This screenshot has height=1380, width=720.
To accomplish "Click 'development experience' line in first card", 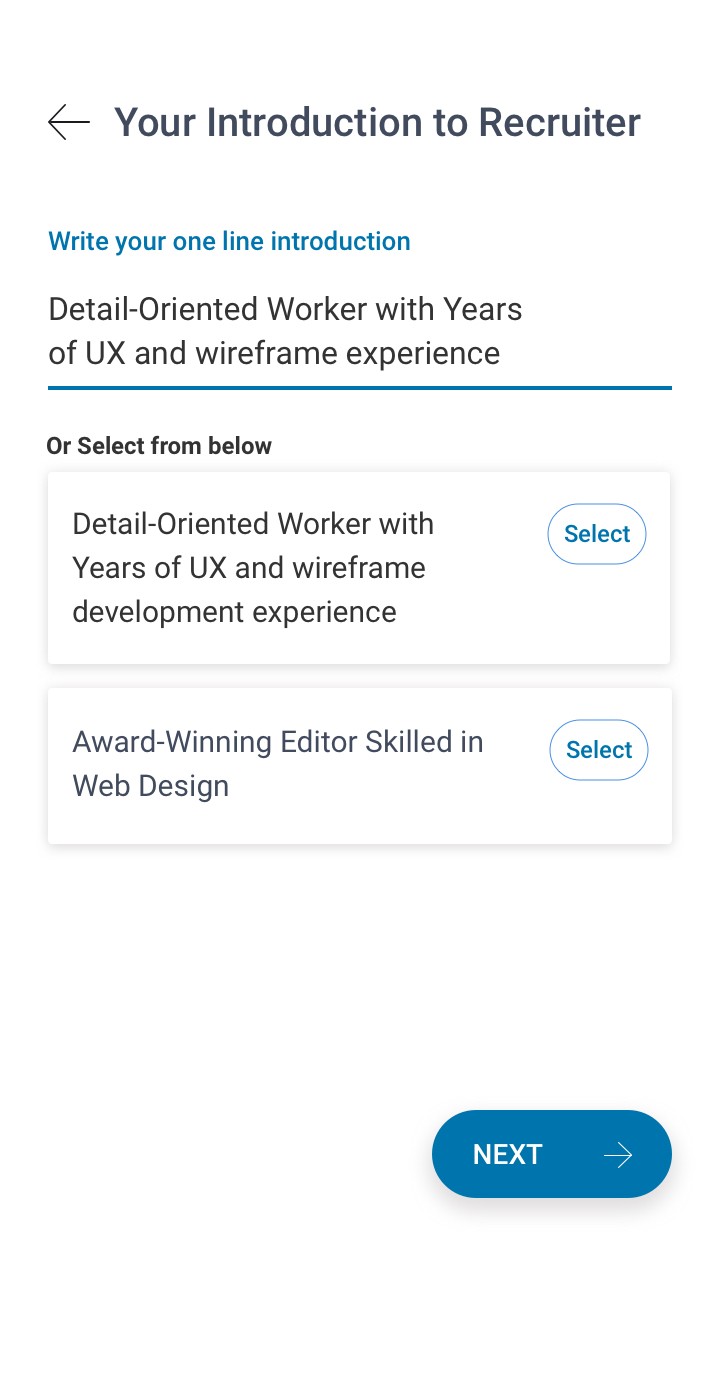I will coord(234,612).
